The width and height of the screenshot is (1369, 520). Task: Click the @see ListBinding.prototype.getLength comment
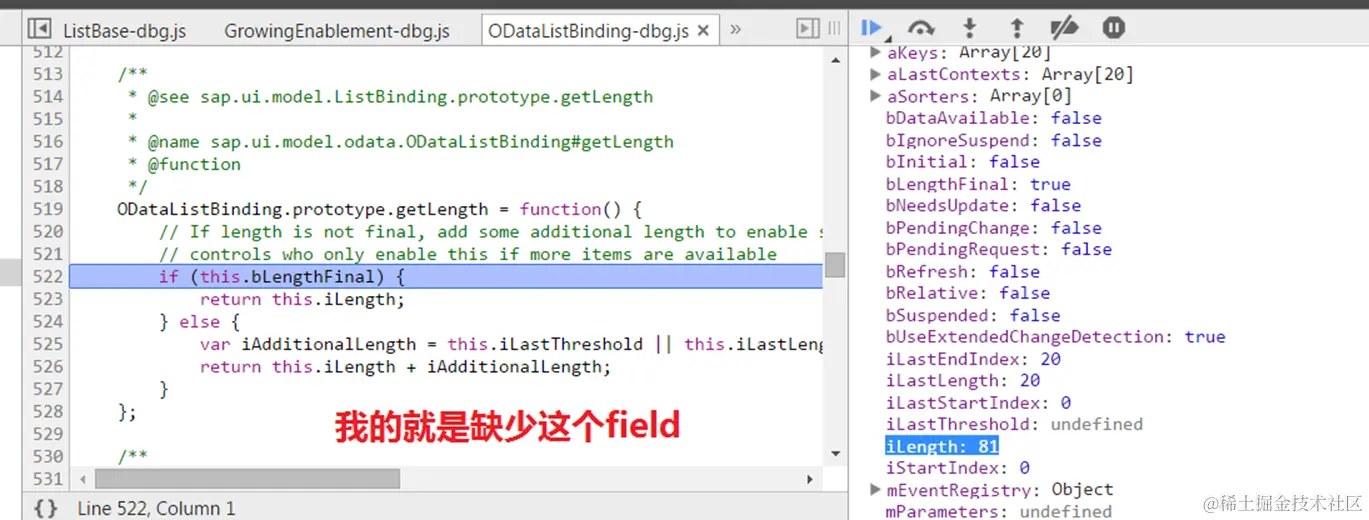click(x=390, y=96)
